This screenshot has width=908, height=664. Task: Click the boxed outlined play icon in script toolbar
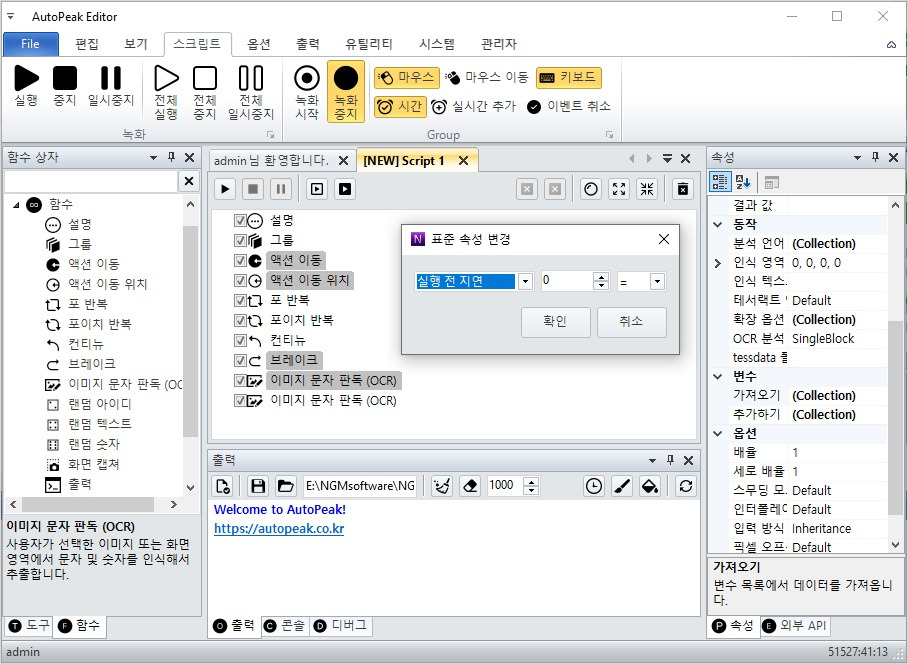tap(317, 189)
